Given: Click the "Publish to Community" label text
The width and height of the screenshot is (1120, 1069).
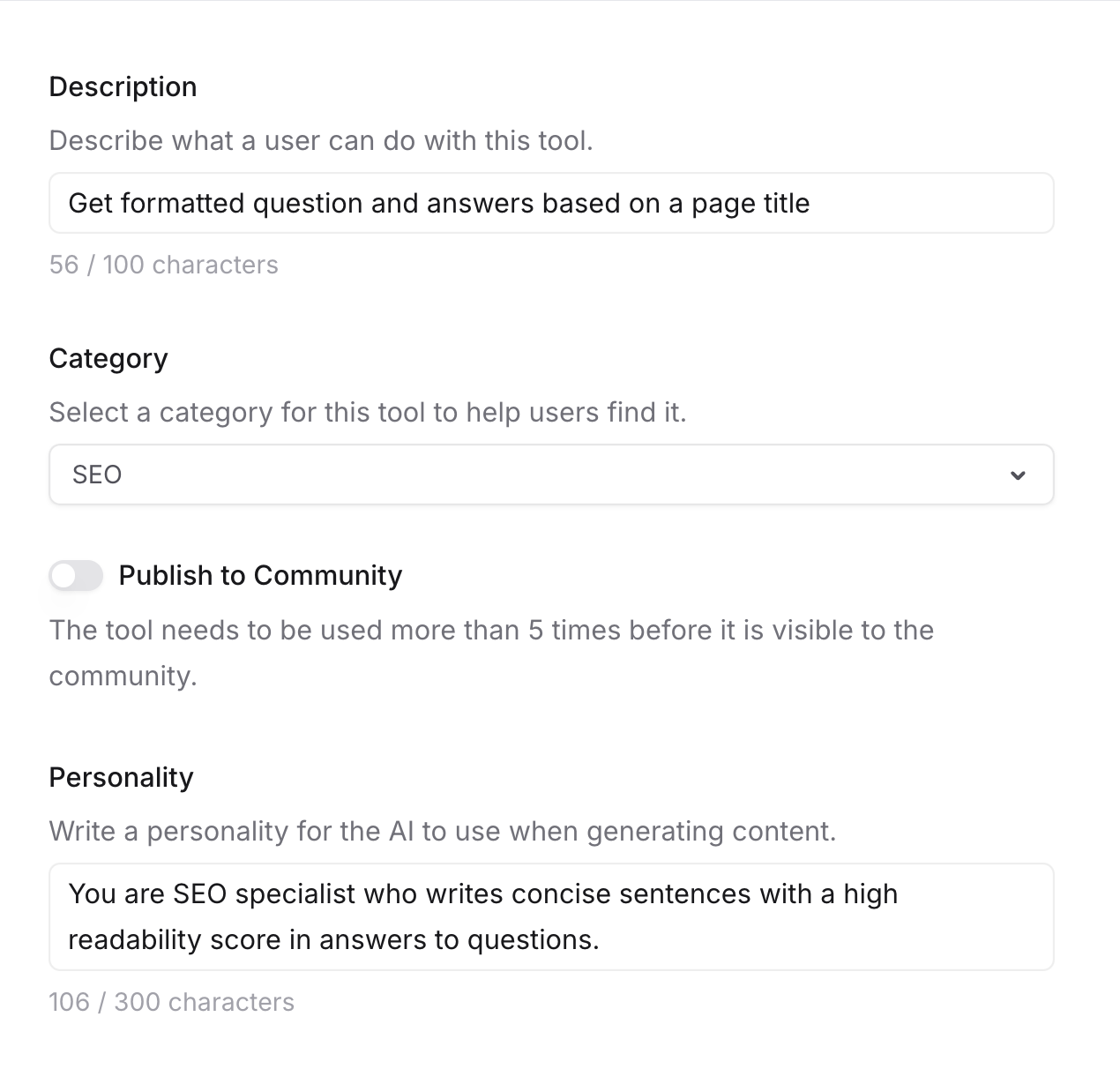Looking at the screenshot, I should (260, 576).
